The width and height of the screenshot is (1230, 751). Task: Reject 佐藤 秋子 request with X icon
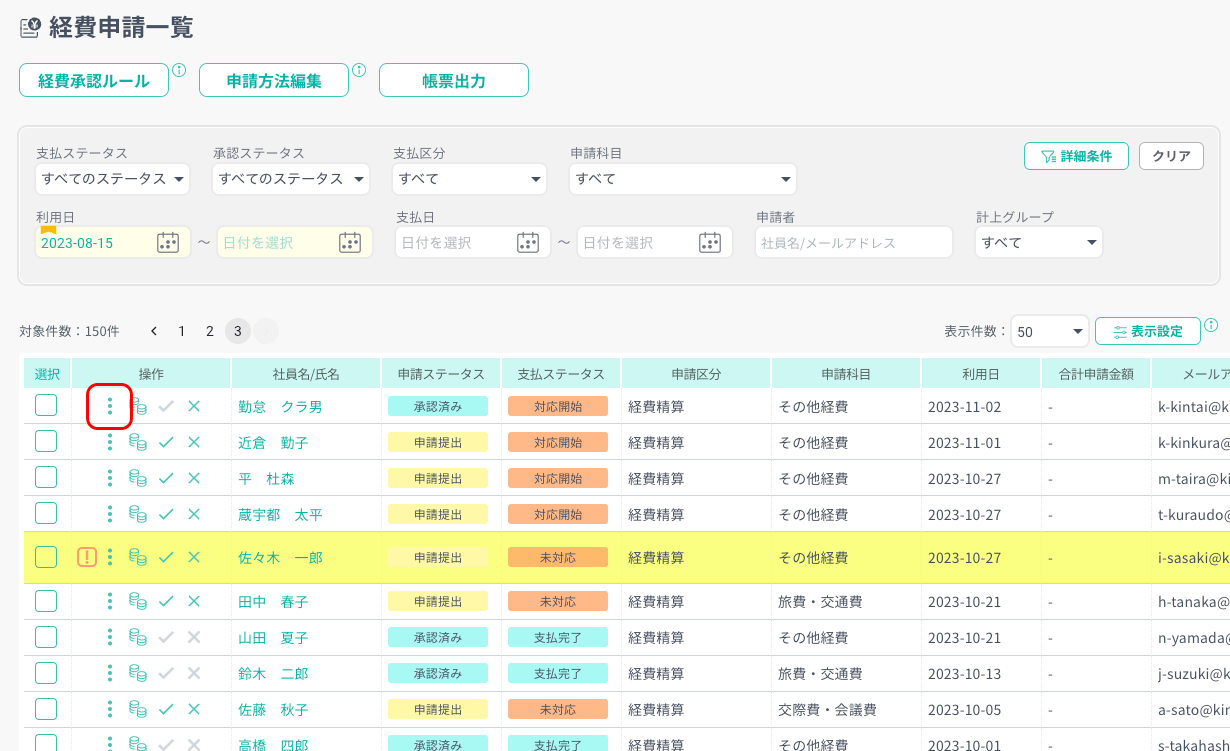coord(194,709)
